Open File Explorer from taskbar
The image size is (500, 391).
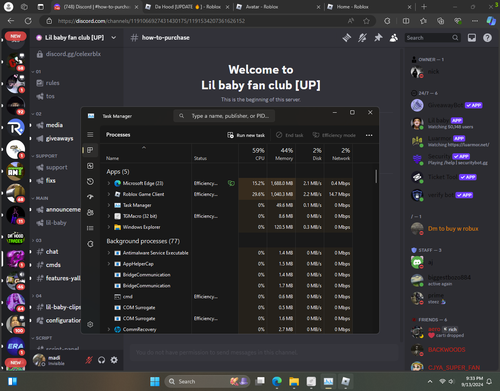pyautogui.click(x=294, y=381)
